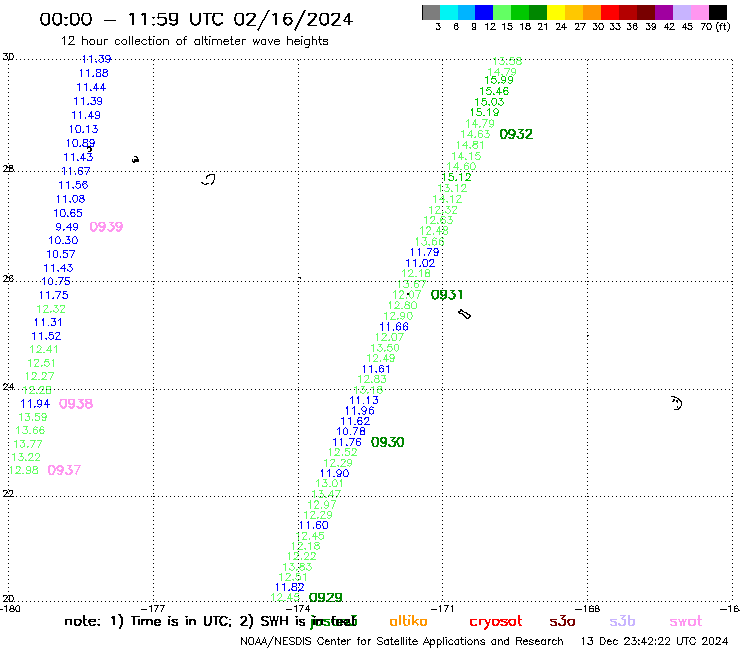This screenshot has height=650, width=740.
Task: Click the wave height value '11.31'
Action: click(48, 322)
